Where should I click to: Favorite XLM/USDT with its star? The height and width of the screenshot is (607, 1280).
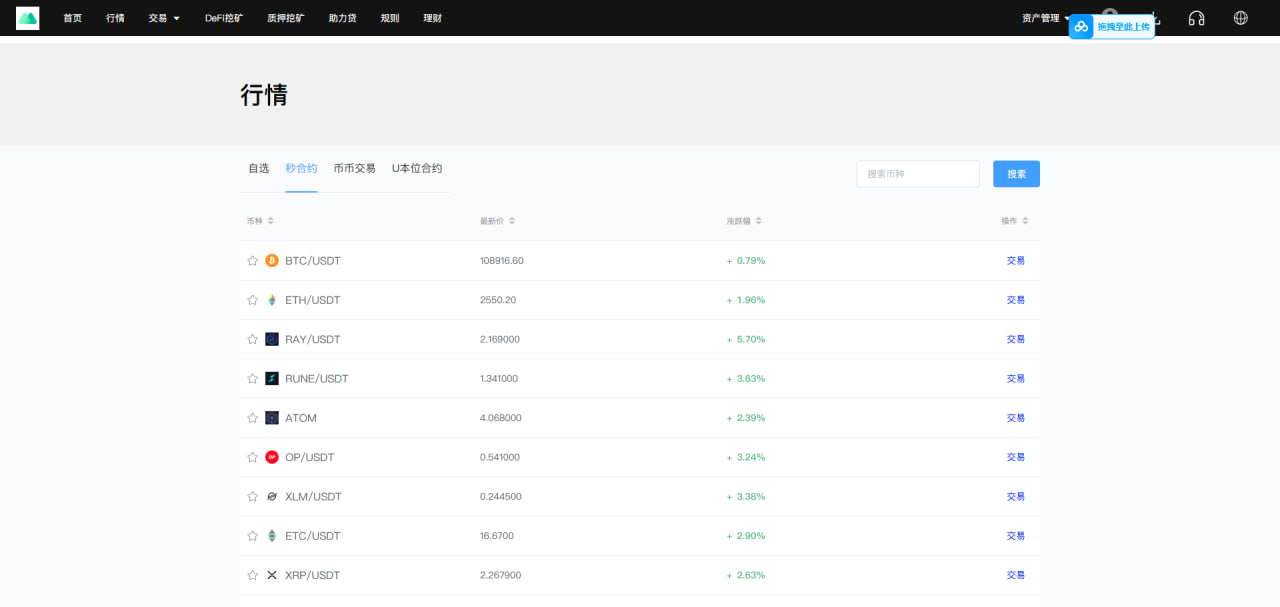point(253,497)
